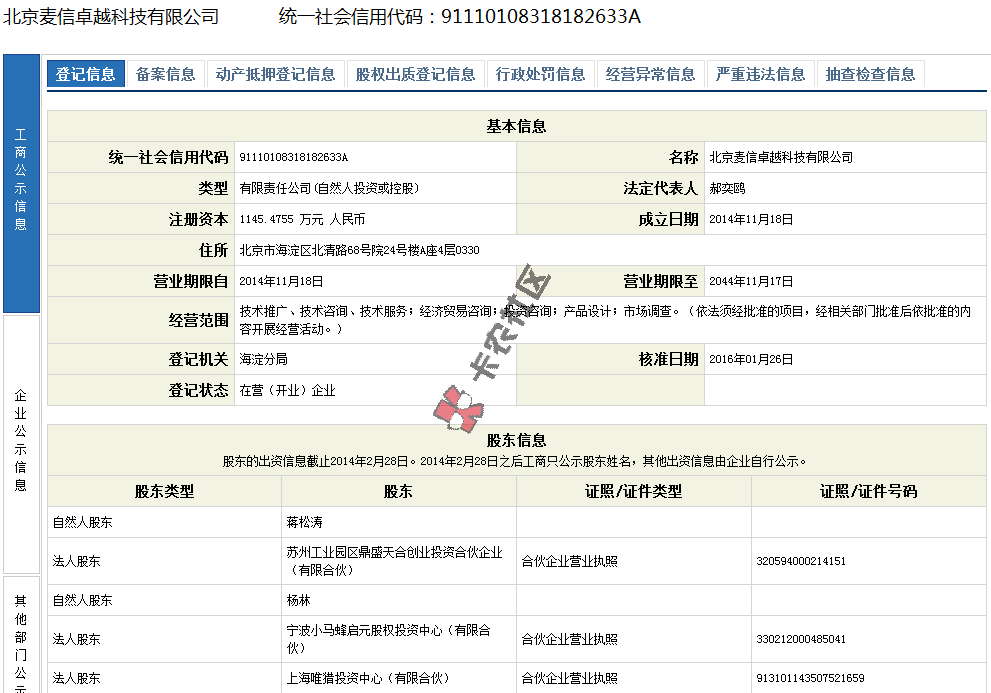Click the address 北京市海淀区北清路68号院
The image size is (991, 693).
[311, 250]
